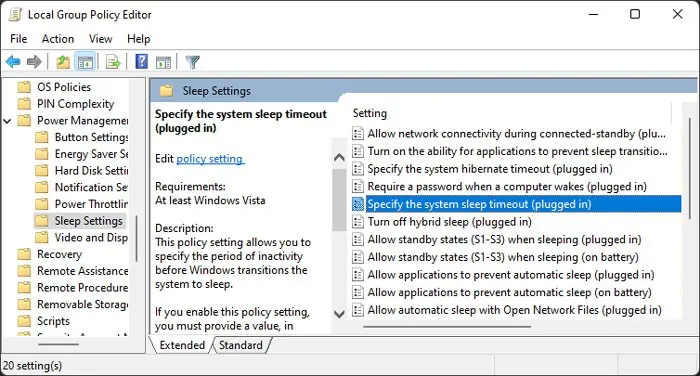
Task: Click description pane scroll up arrow
Action: click(339, 157)
